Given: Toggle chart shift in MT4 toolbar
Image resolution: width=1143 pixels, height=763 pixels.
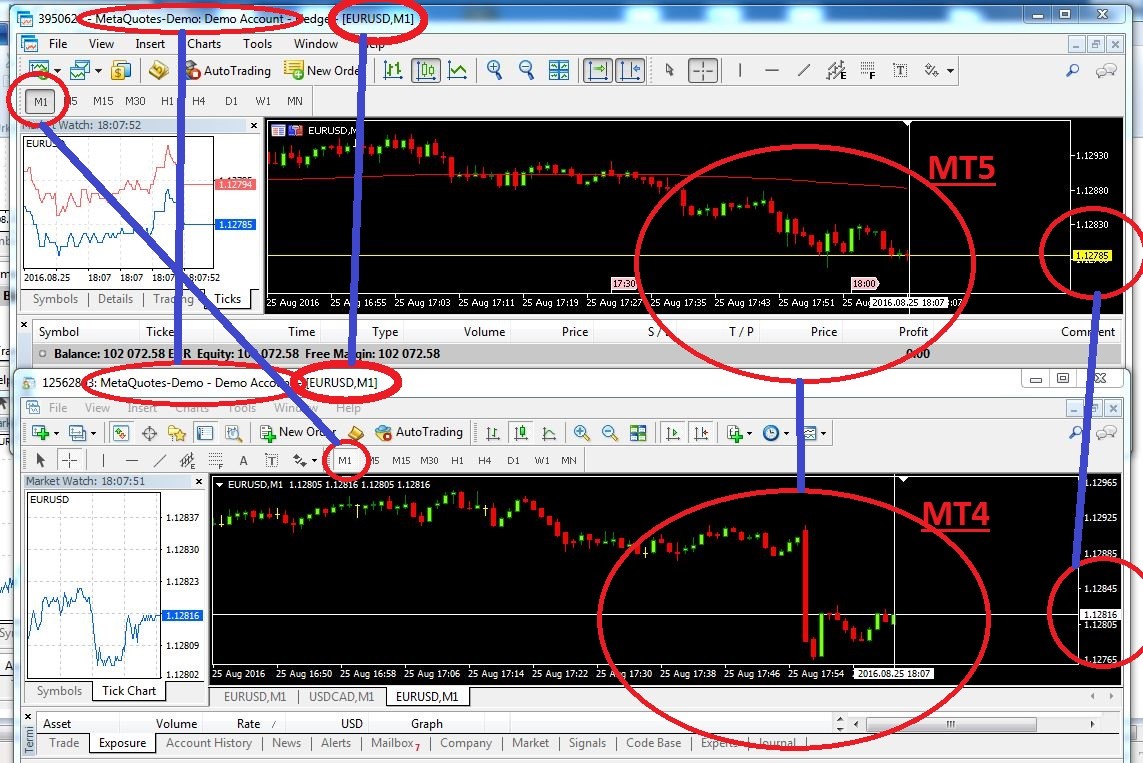Looking at the screenshot, I should [x=701, y=433].
